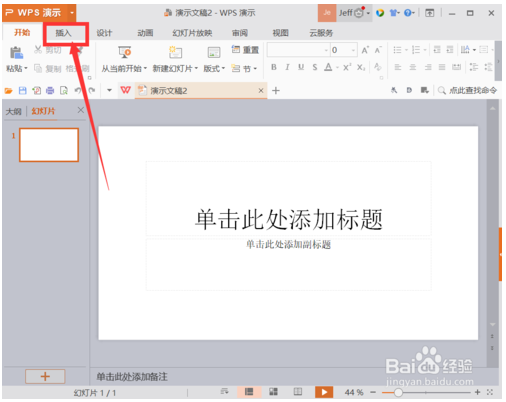Click the Export to PDF icon
The width and height of the screenshot is (506, 402).
pyautogui.click(x=36, y=90)
